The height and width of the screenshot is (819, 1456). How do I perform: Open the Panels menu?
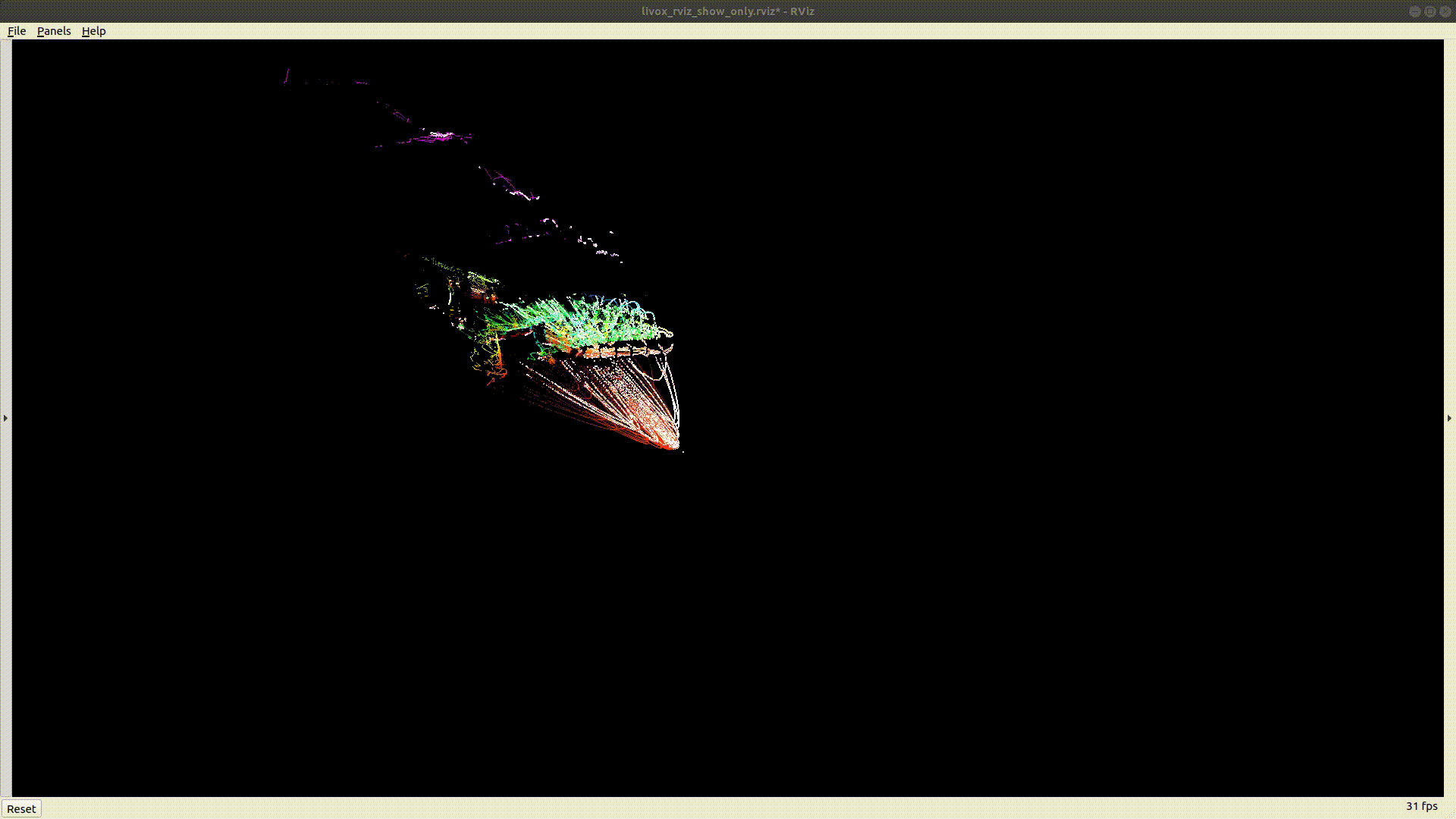pyautogui.click(x=54, y=31)
